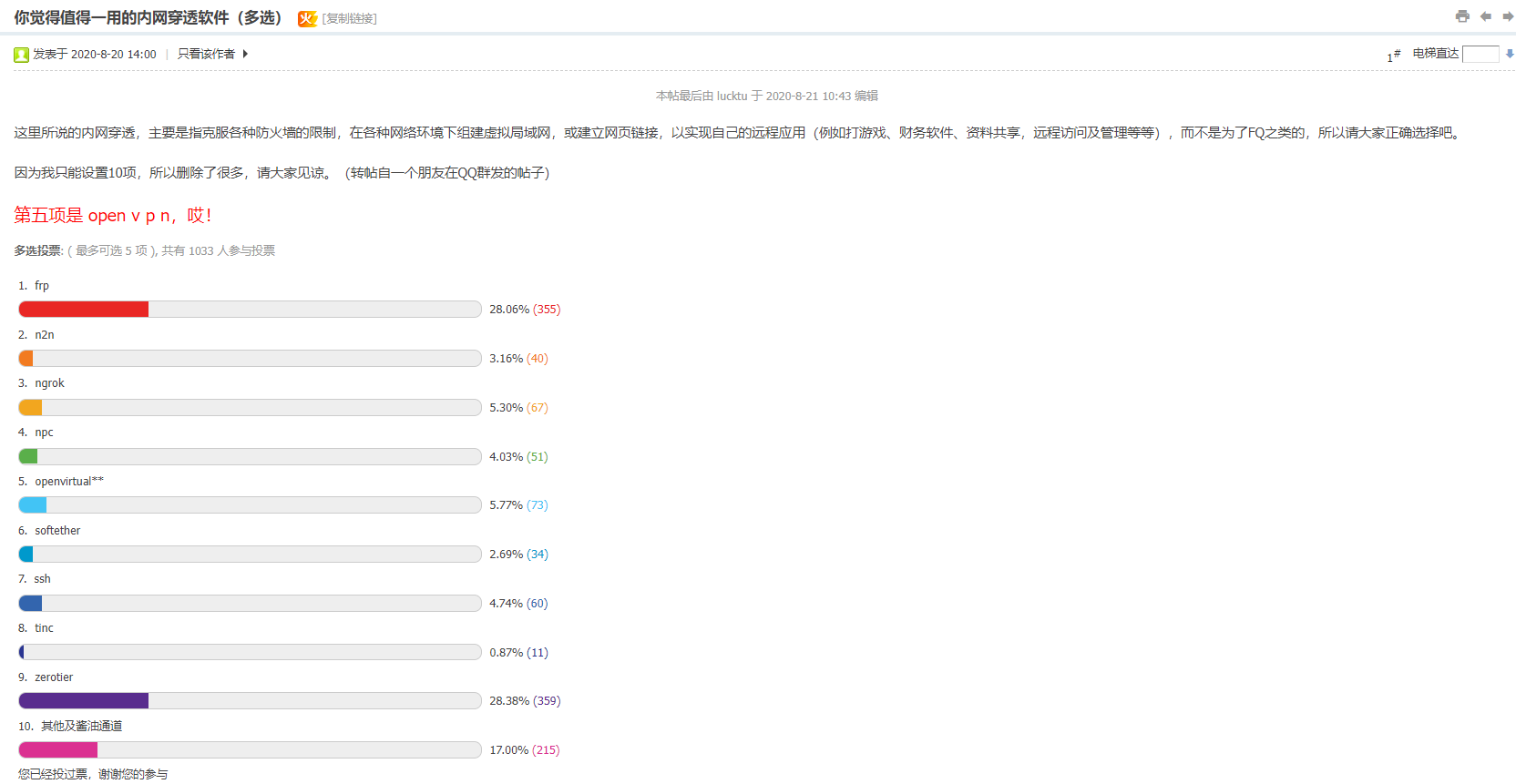Go to next thread arrow icon
This screenshot has height=784, width=1516.
click(1508, 16)
